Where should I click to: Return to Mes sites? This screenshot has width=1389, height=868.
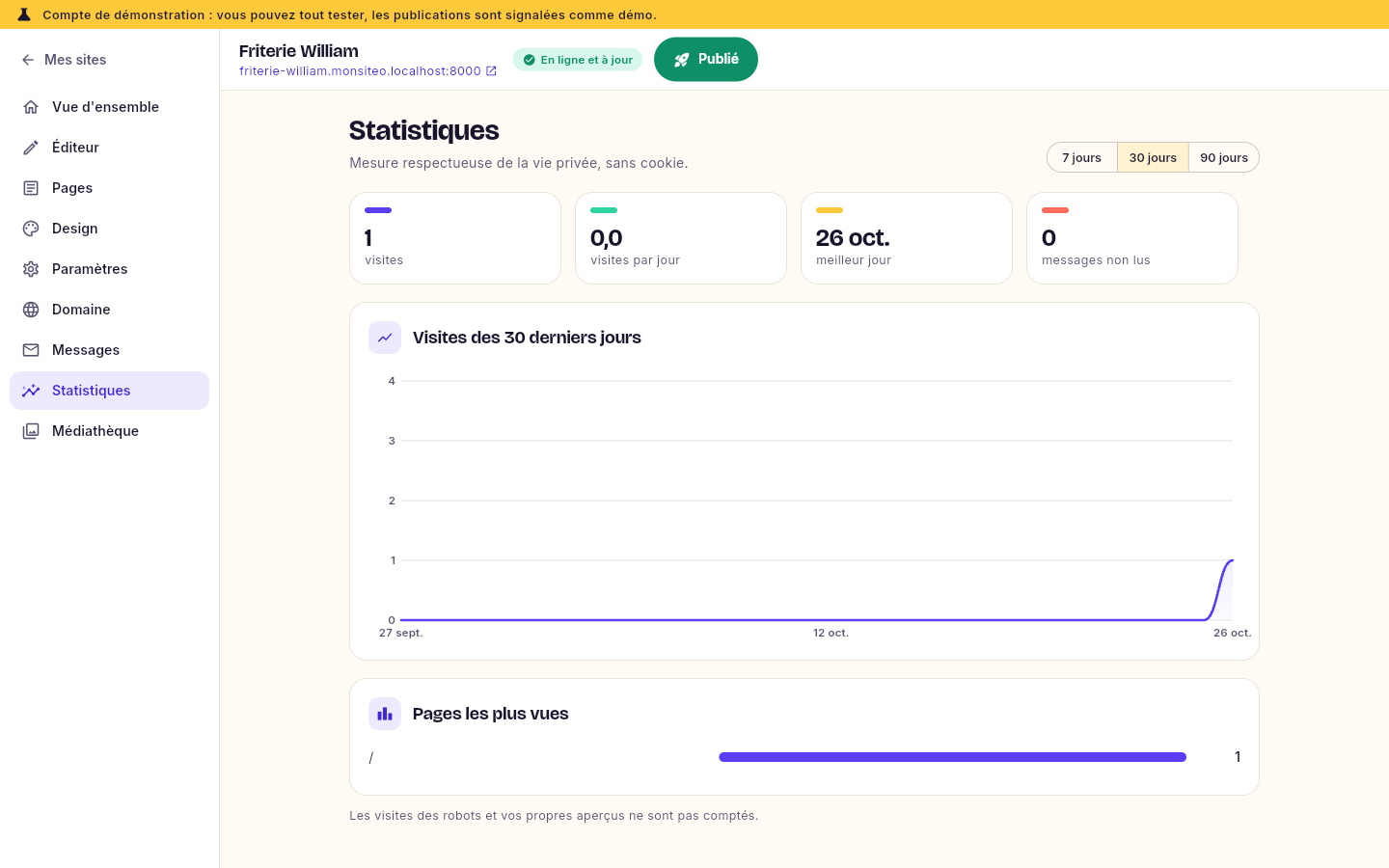(x=64, y=60)
